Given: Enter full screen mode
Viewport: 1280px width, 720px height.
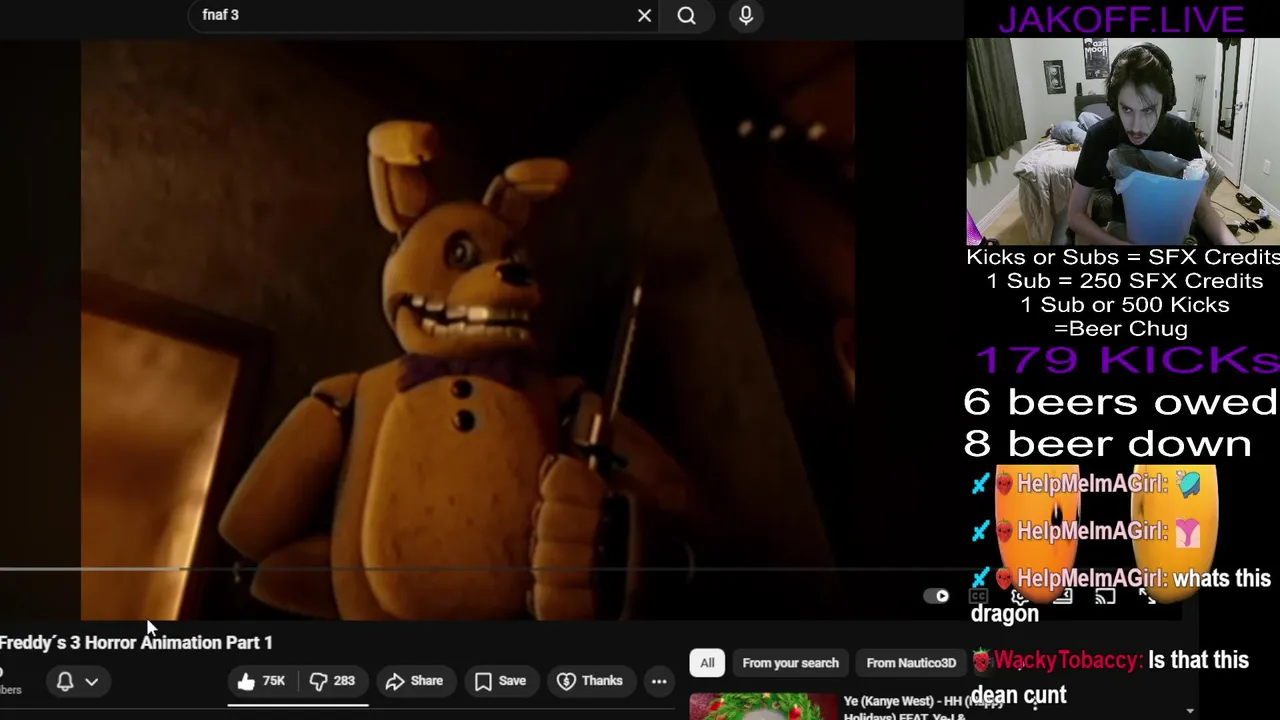Looking at the screenshot, I should [1148, 597].
